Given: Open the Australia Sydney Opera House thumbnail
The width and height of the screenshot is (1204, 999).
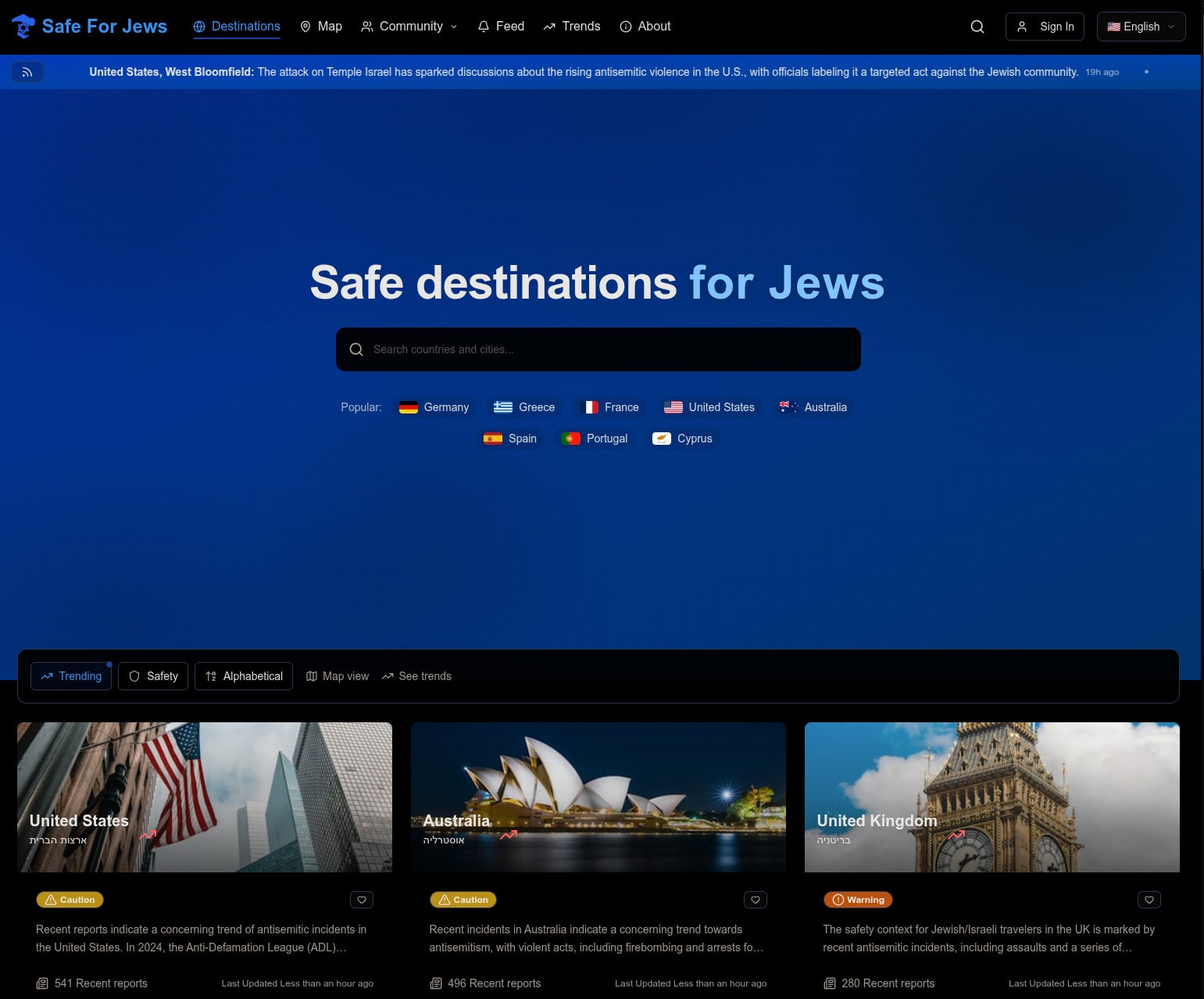Looking at the screenshot, I should coord(598,797).
